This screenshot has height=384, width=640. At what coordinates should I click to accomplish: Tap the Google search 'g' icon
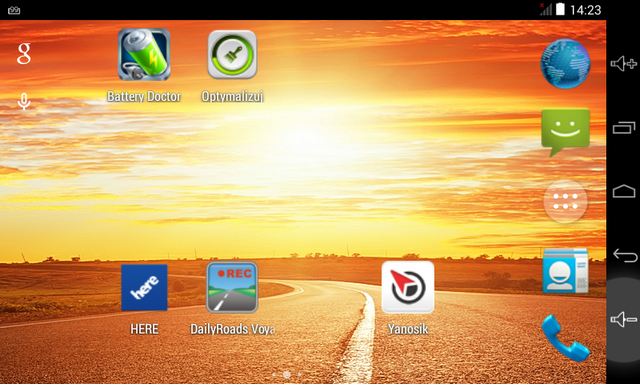tap(24, 54)
